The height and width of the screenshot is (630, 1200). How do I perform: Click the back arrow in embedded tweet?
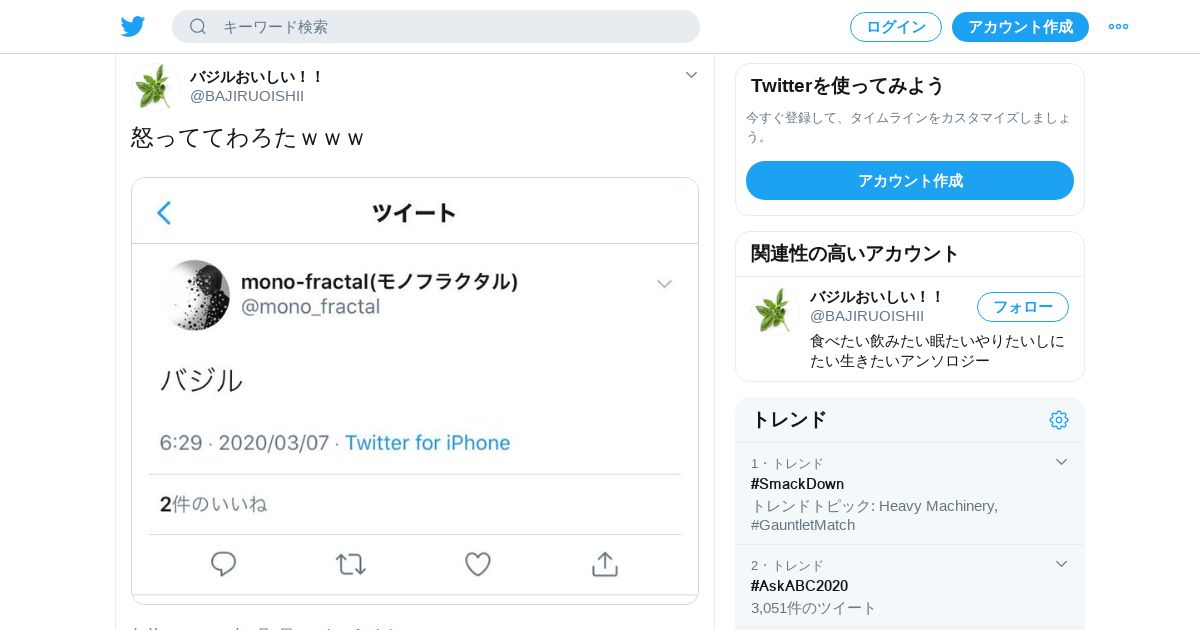[x=164, y=213]
